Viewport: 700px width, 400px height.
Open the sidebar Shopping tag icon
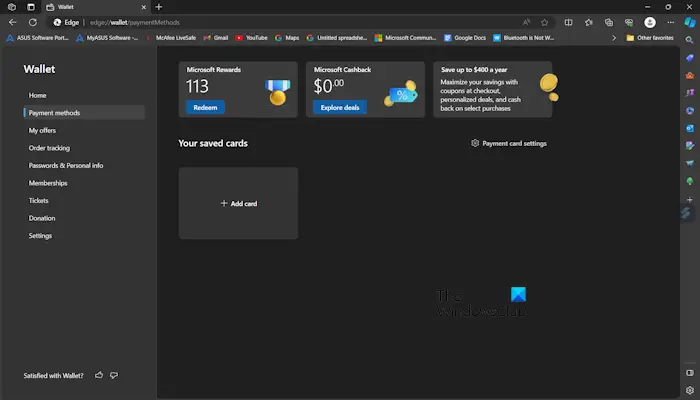click(690, 58)
